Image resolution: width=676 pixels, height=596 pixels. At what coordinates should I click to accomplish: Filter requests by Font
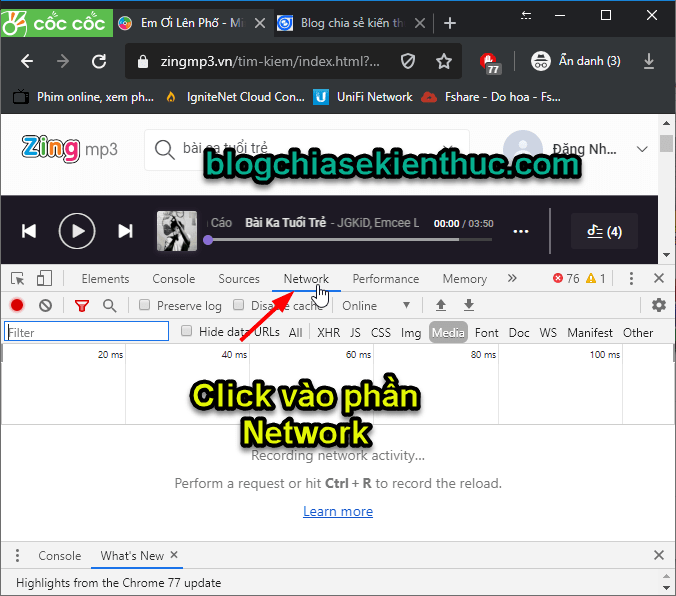pos(487,333)
